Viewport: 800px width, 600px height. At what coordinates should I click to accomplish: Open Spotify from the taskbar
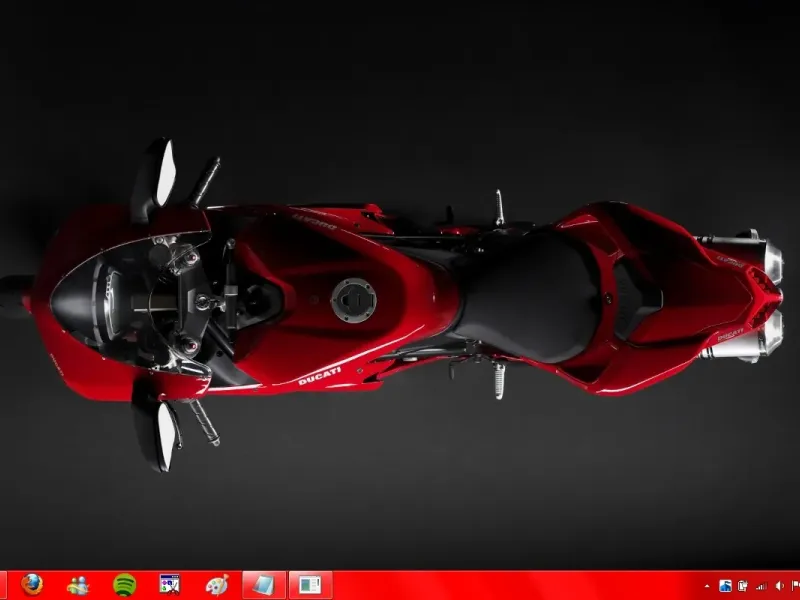[124, 584]
